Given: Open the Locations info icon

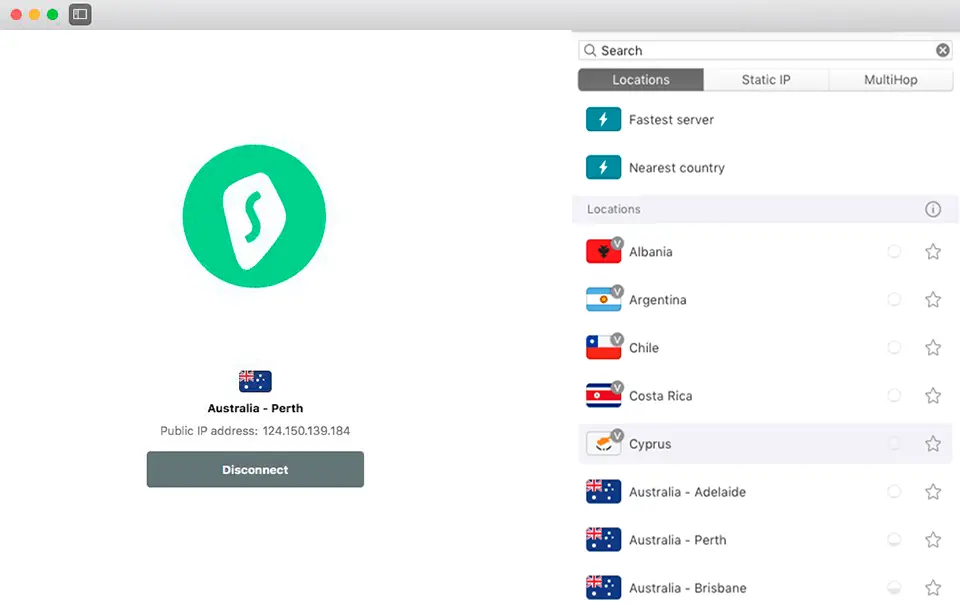Looking at the screenshot, I should [x=932, y=209].
